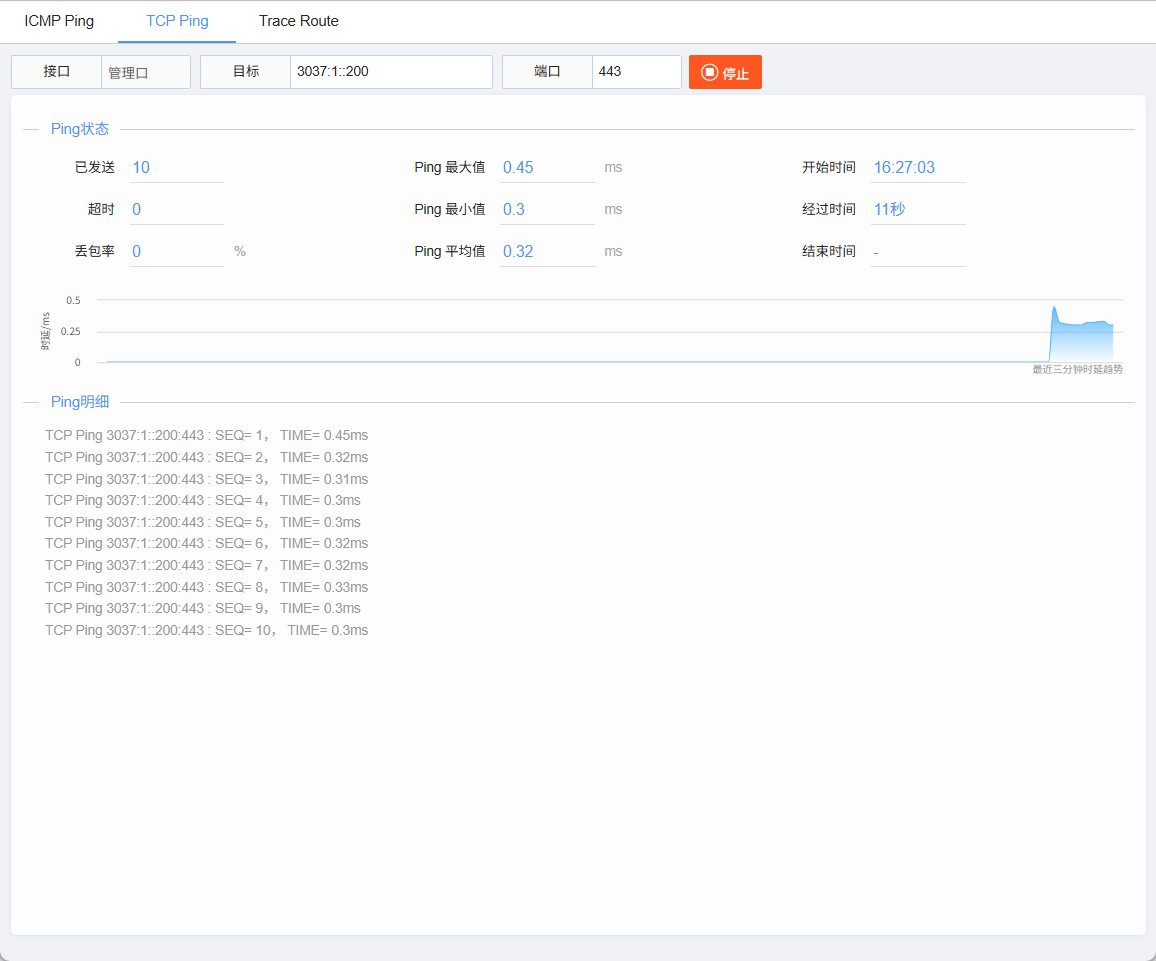Click the latency spike on the trend chart
This screenshot has height=961, width=1156.
[x=1054, y=312]
